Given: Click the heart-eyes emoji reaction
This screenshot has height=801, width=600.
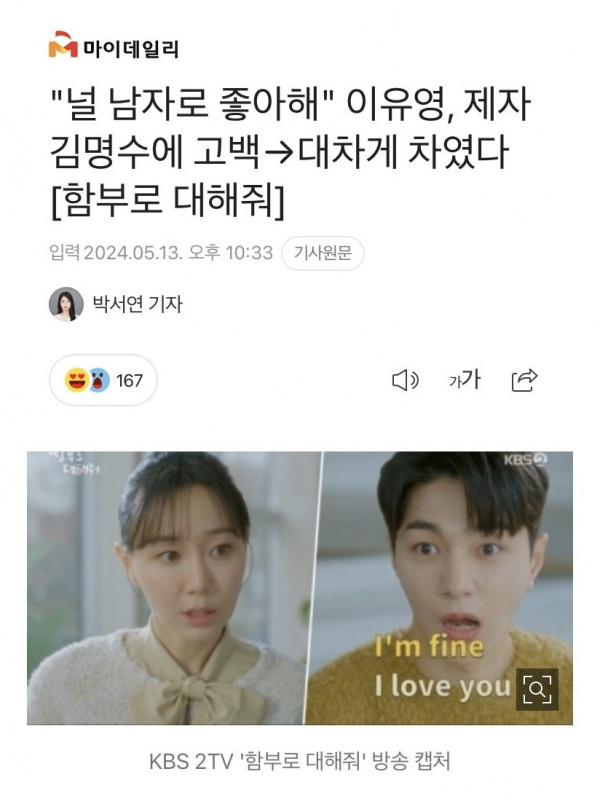Looking at the screenshot, I should pyautogui.click(x=77, y=381).
